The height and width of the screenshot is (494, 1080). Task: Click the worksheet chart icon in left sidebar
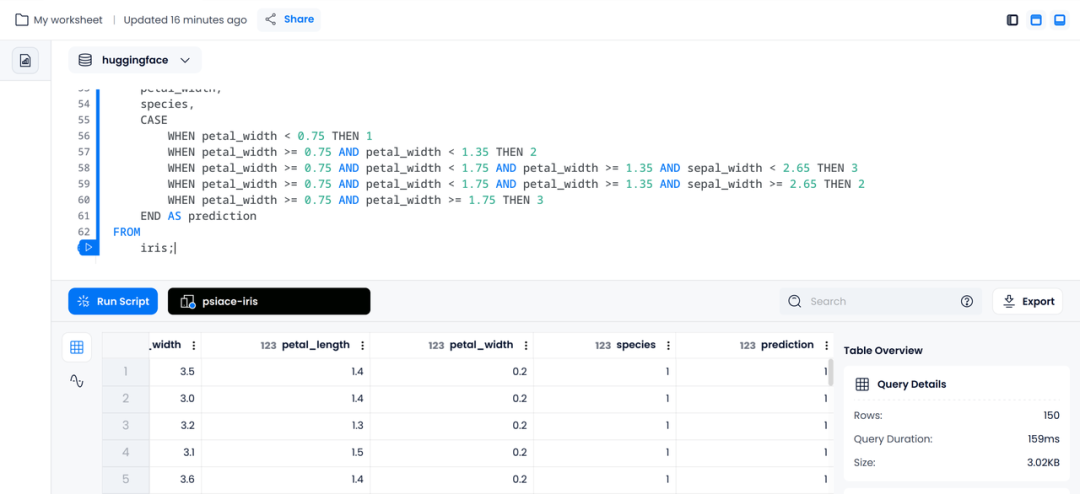click(25, 61)
